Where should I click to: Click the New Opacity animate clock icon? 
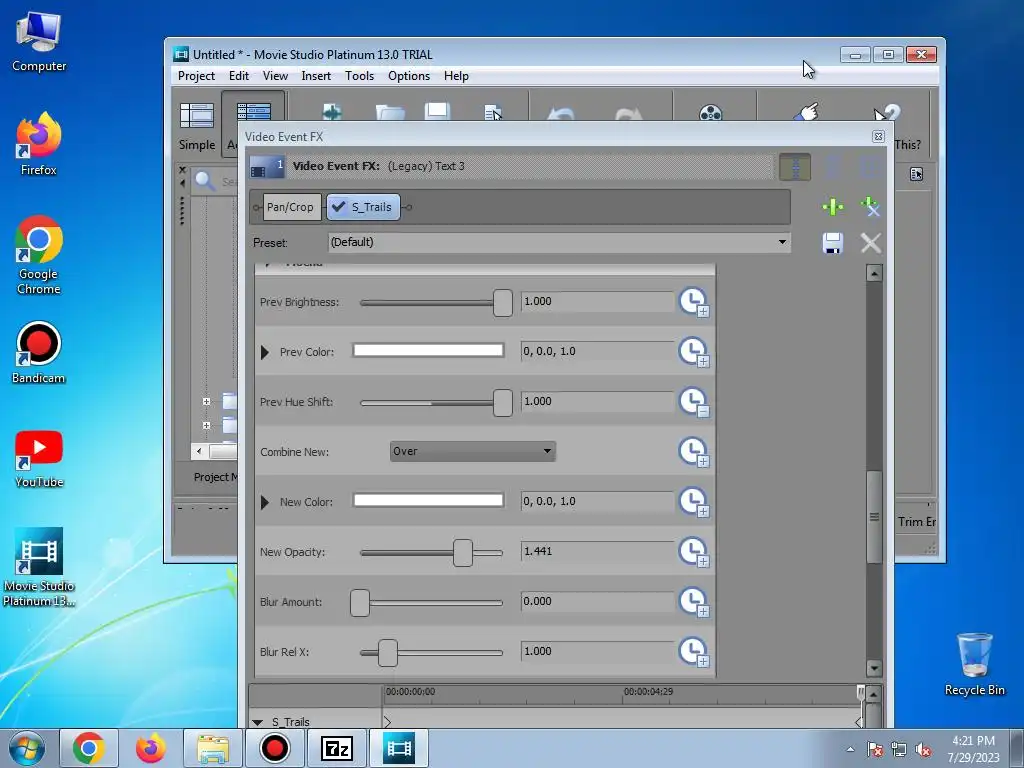coord(694,552)
